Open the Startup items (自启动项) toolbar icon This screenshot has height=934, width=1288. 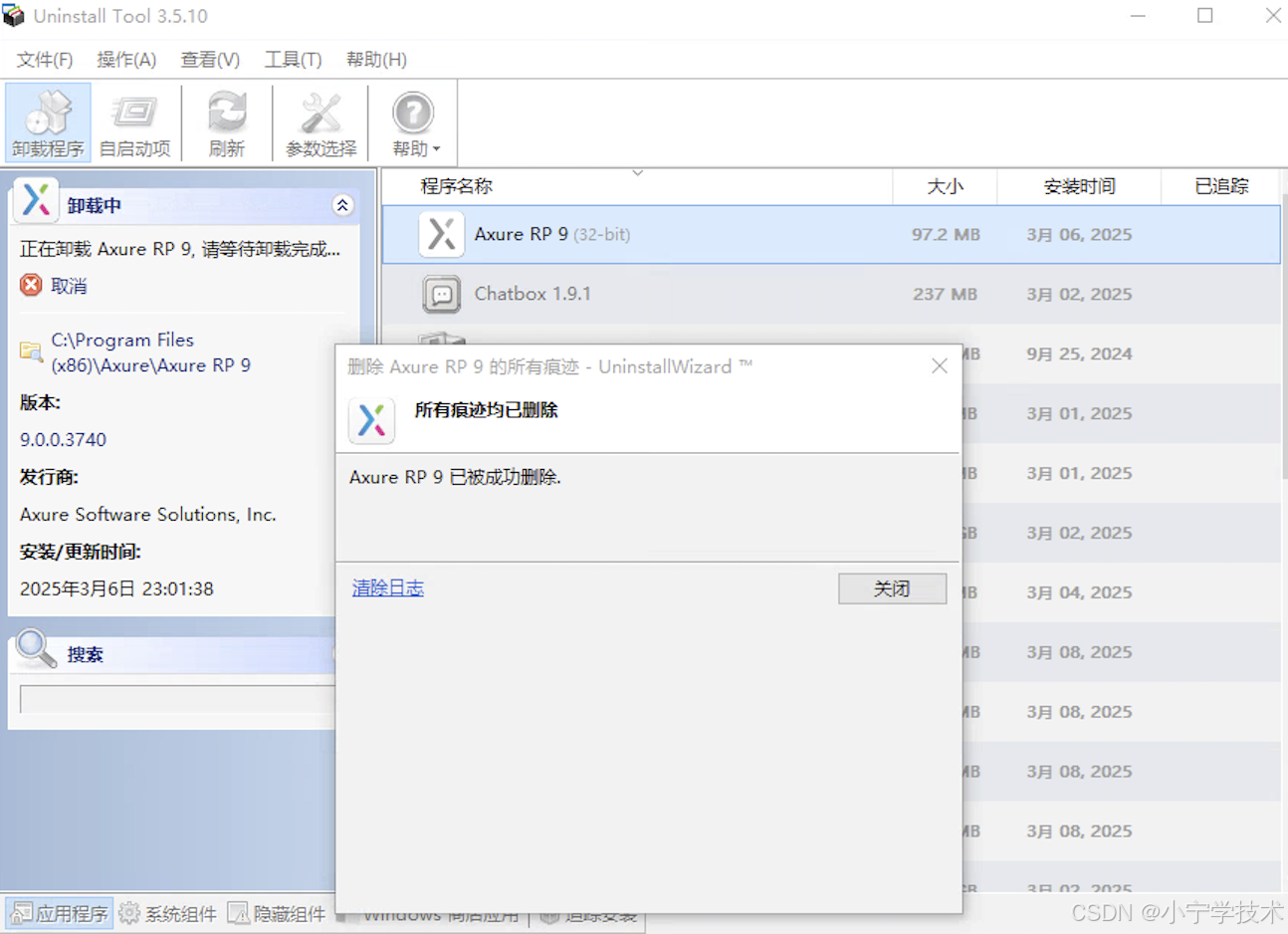pos(135,122)
